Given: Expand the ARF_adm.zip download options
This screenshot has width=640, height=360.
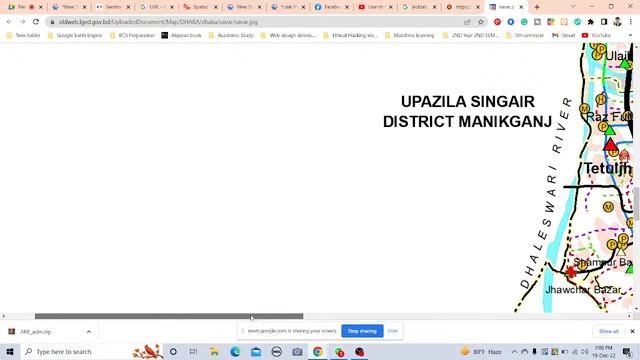Looking at the screenshot, I should pos(89,332).
